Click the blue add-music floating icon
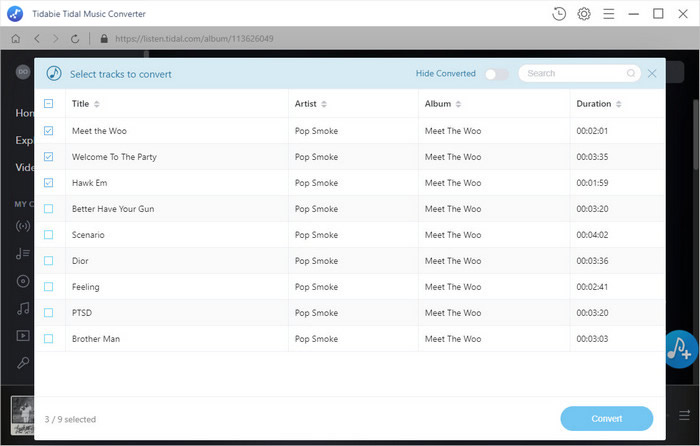The height and width of the screenshot is (446, 700). click(x=681, y=349)
